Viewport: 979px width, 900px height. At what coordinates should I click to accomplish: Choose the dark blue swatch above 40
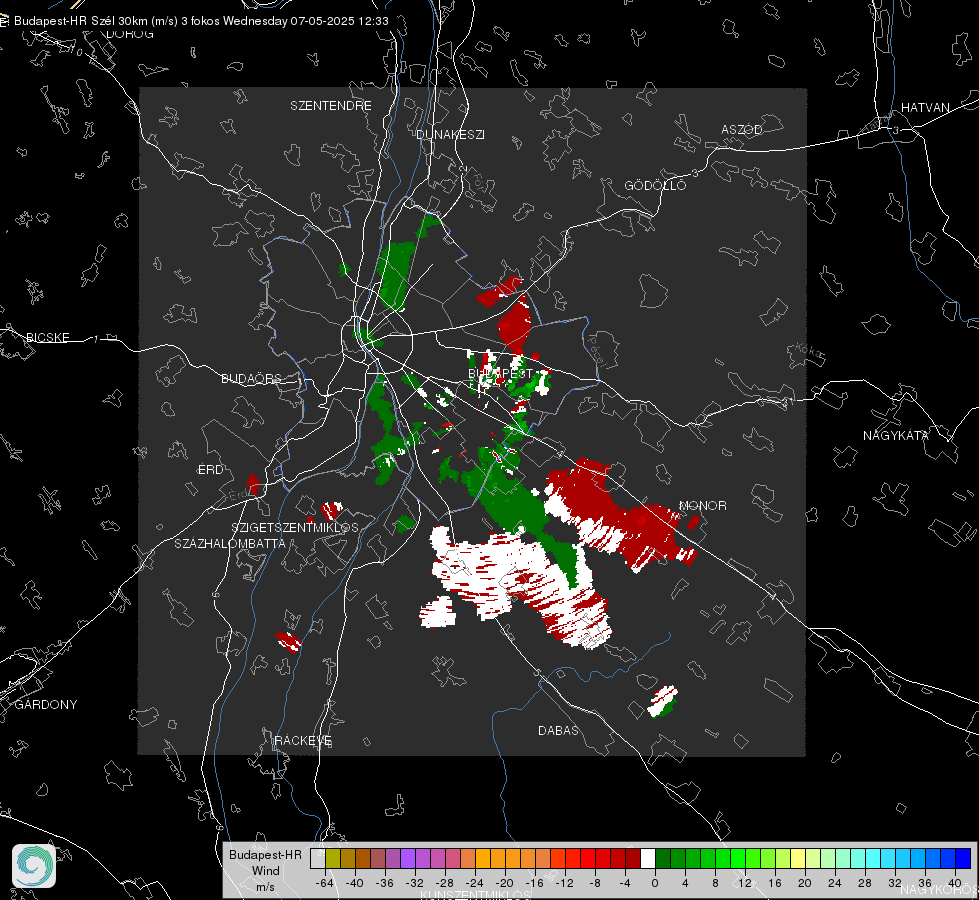(x=963, y=859)
